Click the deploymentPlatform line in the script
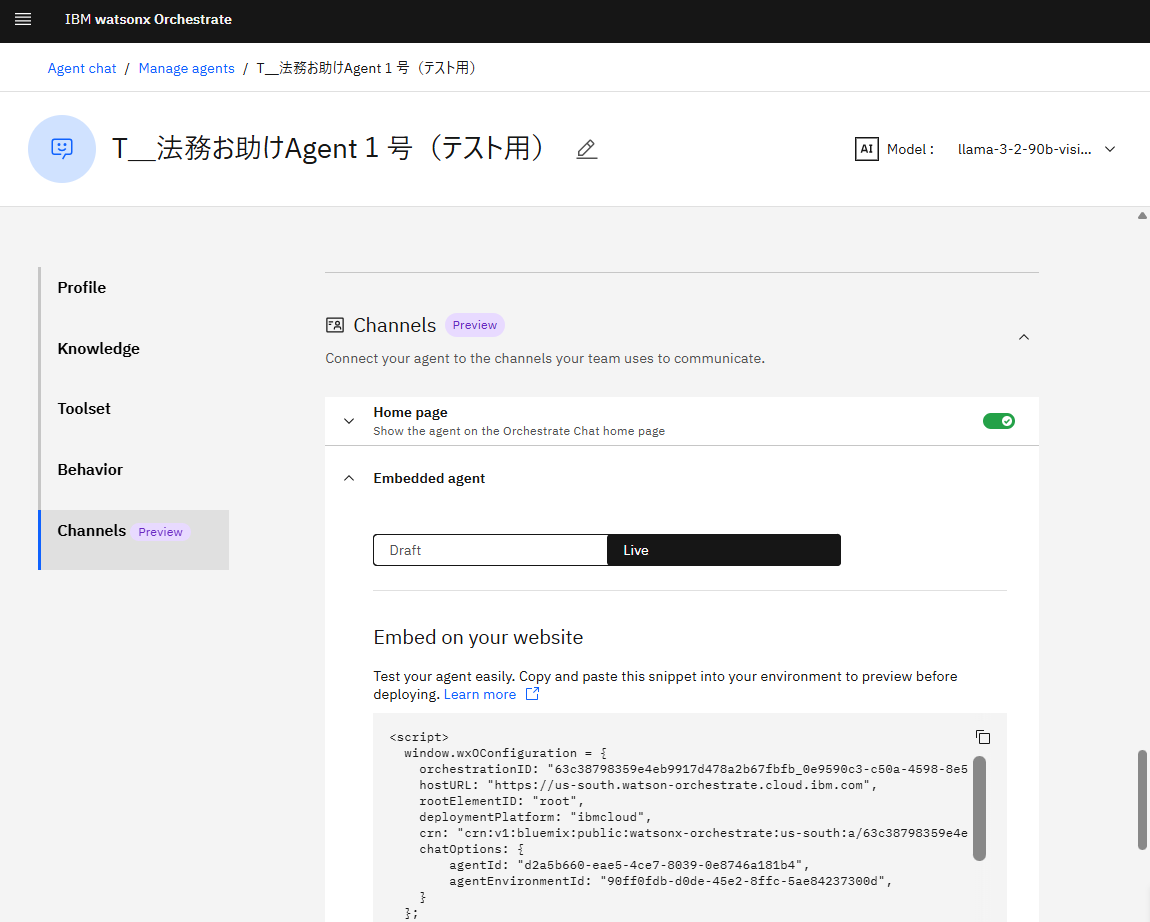 (x=535, y=817)
